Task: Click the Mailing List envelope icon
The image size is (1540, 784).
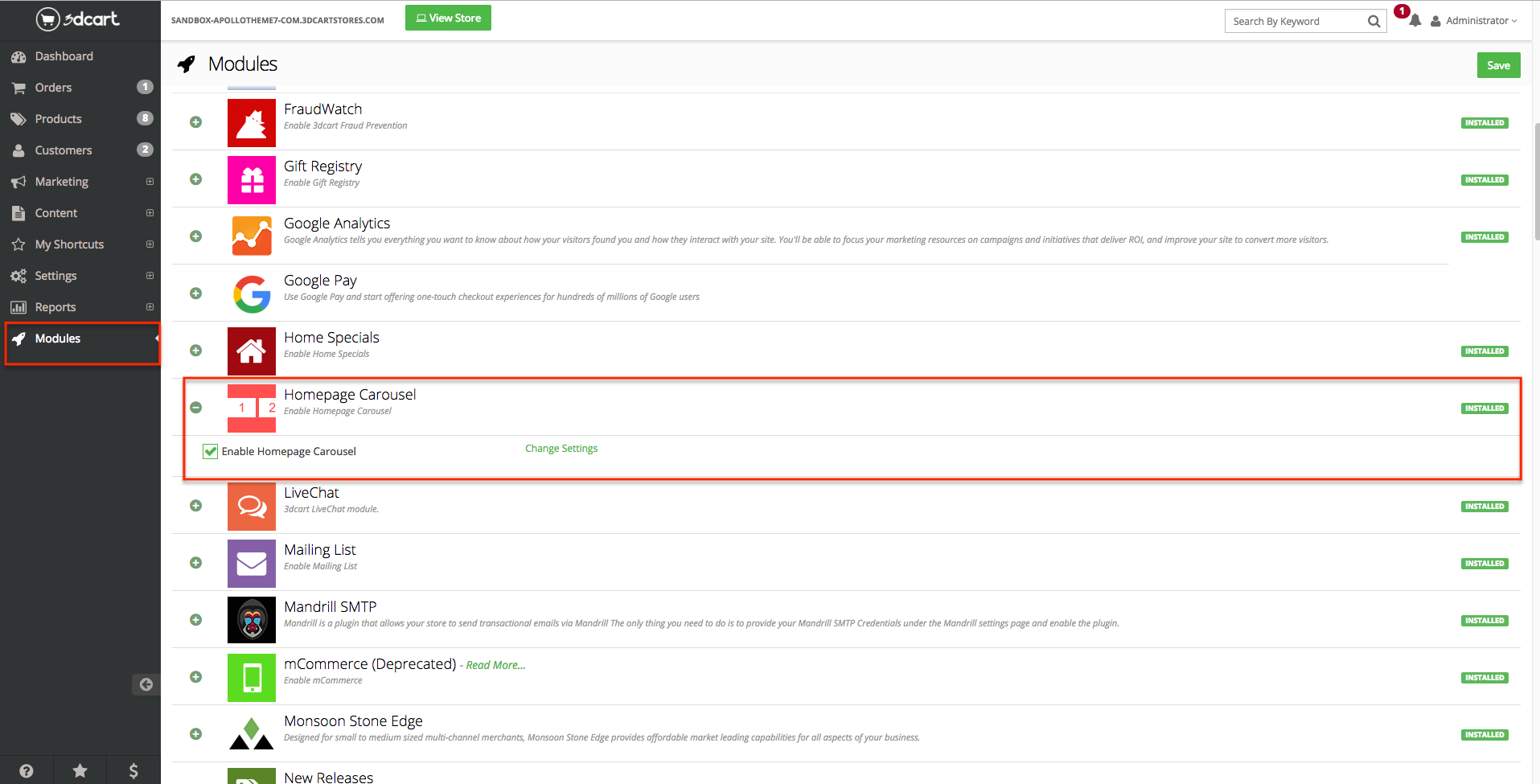Action: point(252,564)
